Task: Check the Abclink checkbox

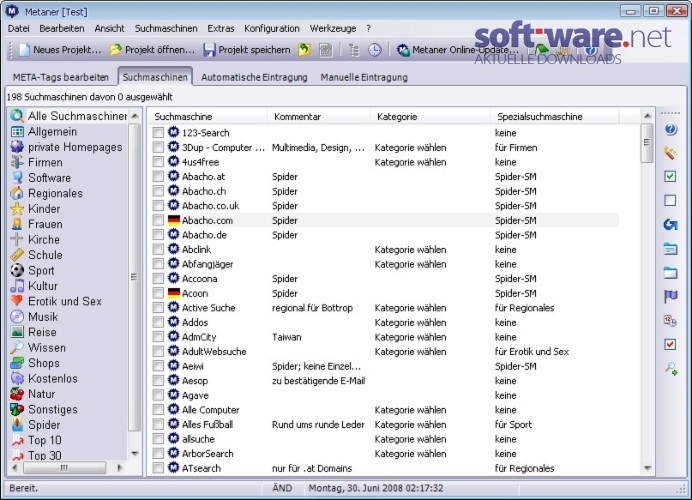Action: pyautogui.click(x=158, y=249)
